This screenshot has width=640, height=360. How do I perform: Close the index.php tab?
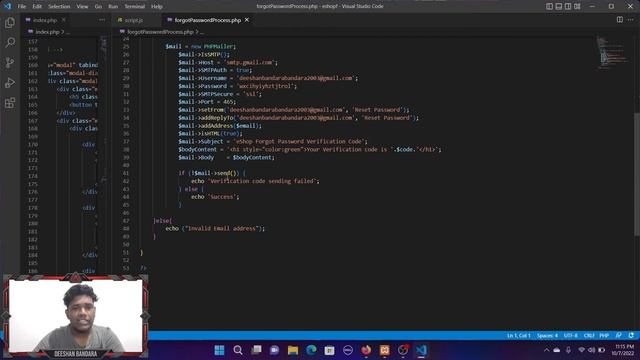pos(64,20)
